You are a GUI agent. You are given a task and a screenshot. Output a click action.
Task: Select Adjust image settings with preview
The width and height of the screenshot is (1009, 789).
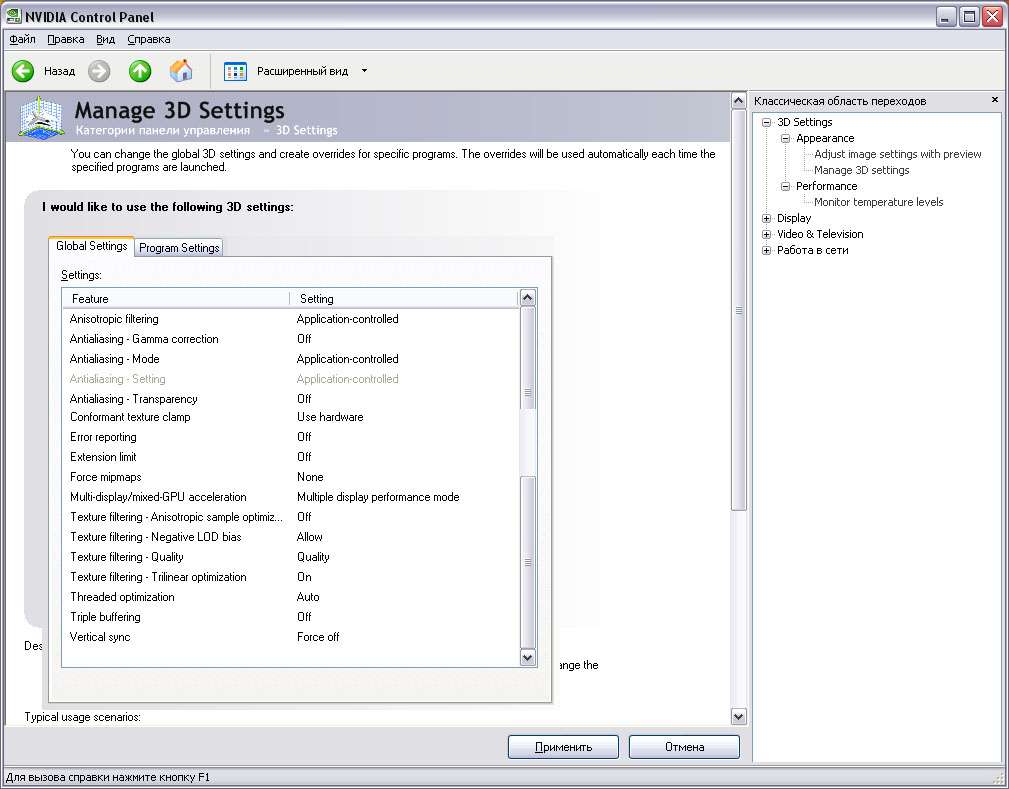pos(897,154)
